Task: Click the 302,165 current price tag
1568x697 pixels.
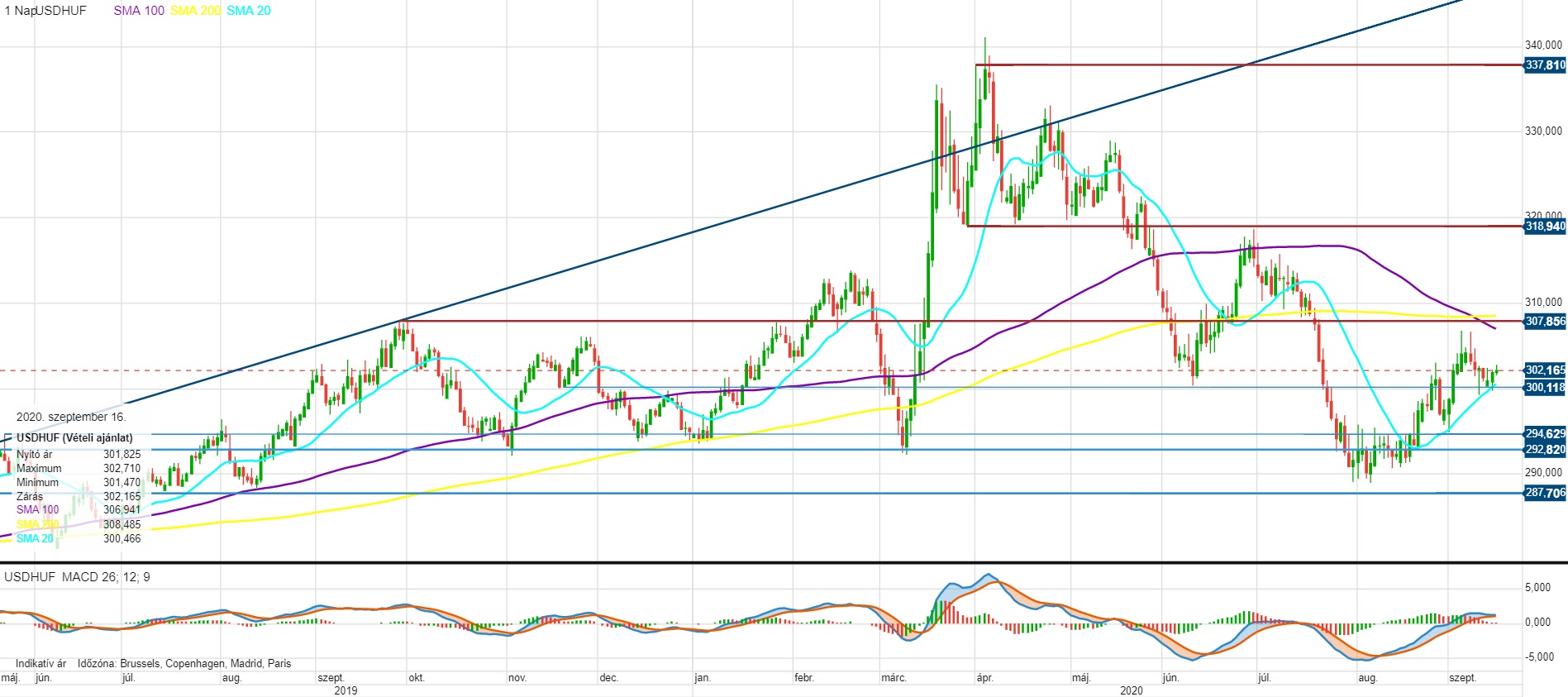Action: [x=1545, y=370]
